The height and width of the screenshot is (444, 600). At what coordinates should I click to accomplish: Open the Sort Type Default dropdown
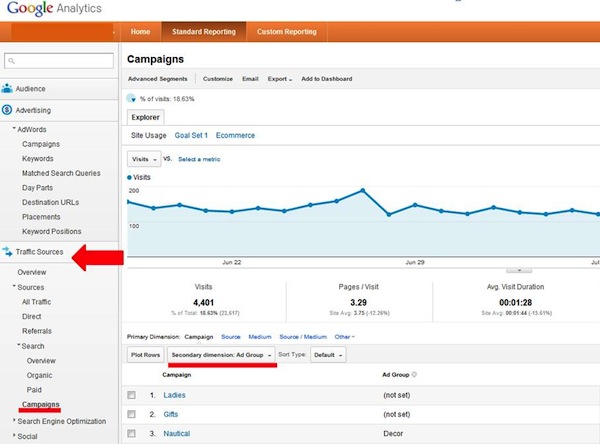click(x=328, y=355)
